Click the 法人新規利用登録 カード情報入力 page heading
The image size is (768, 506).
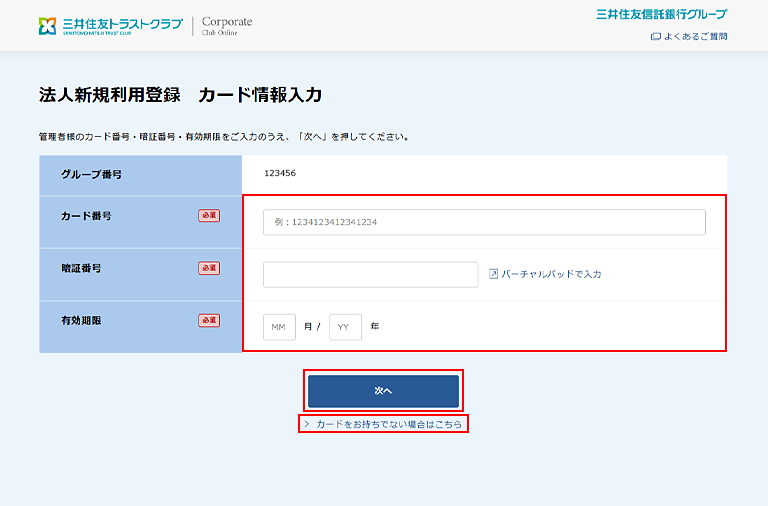coord(180,95)
